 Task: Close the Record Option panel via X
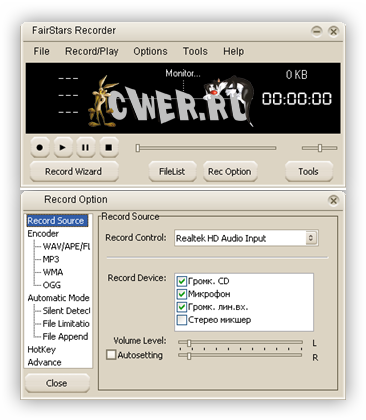pos(333,200)
